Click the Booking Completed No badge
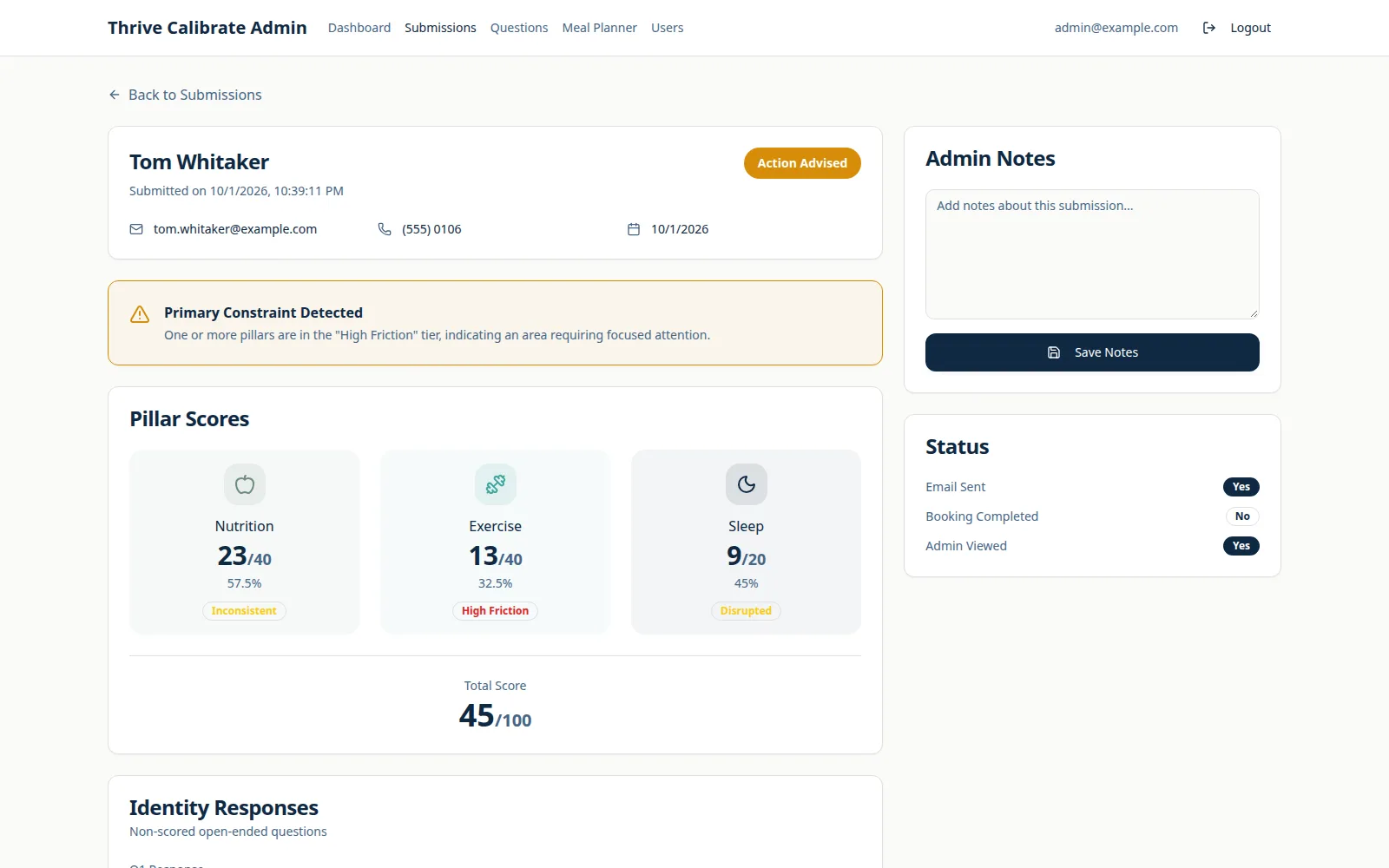This screenshot has height=868, width=1389. pyautogui.click(x=1242, y=516)
